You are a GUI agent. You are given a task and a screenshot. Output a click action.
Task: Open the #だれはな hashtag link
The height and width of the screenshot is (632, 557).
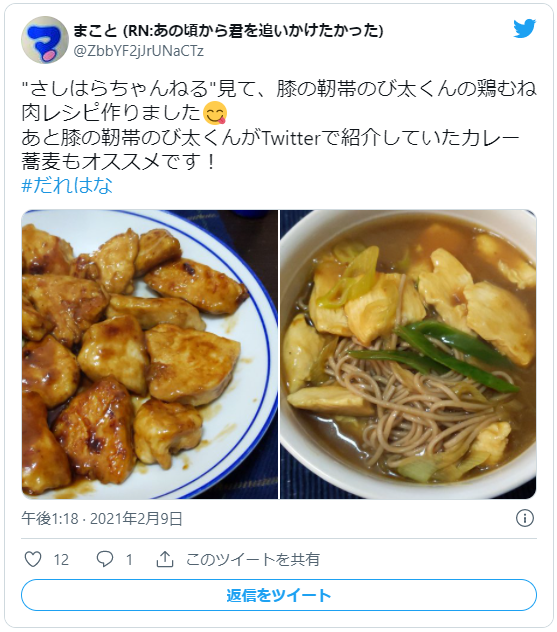[67, 185]
